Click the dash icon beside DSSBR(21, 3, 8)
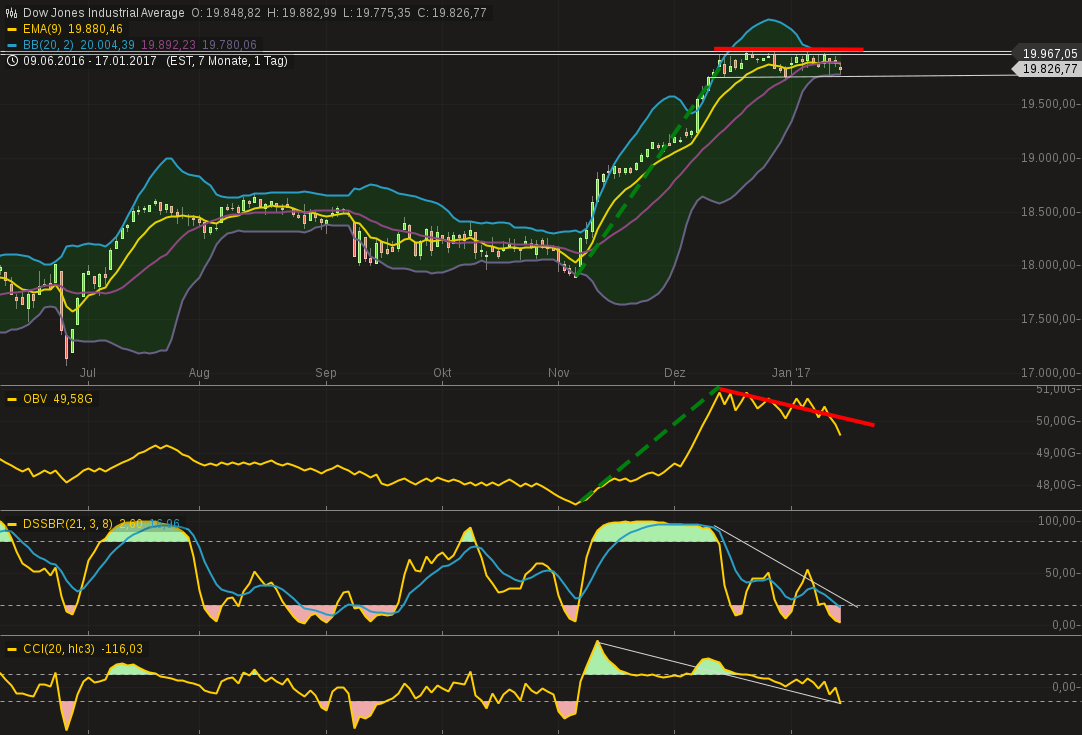This screenshot has height=735, width=1082. 11,523
